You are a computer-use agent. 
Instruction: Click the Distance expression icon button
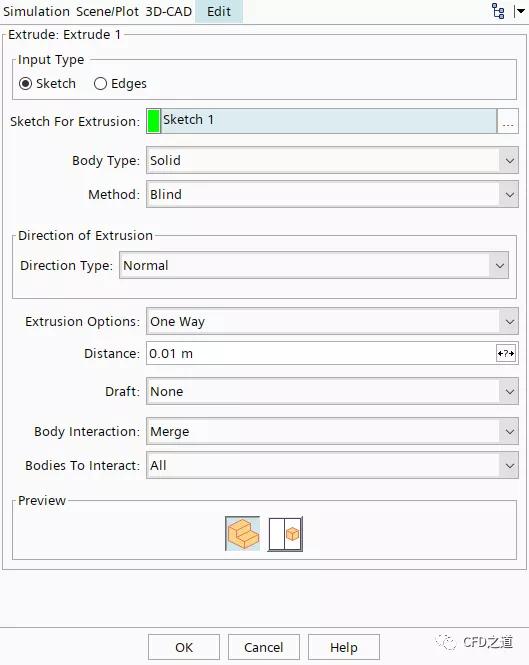pos(506,353)
